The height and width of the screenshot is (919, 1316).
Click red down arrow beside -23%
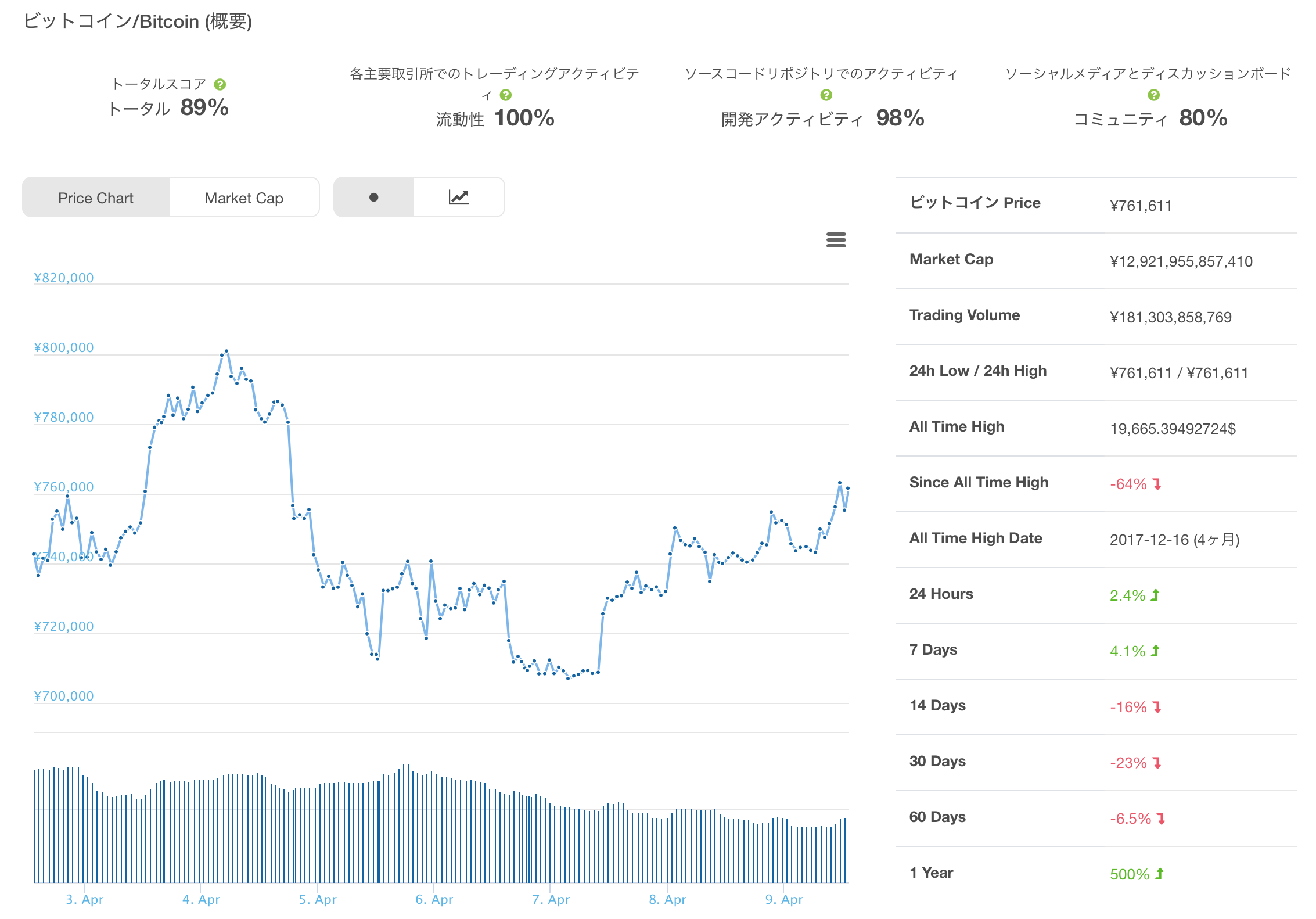(x=1157, y=763)
